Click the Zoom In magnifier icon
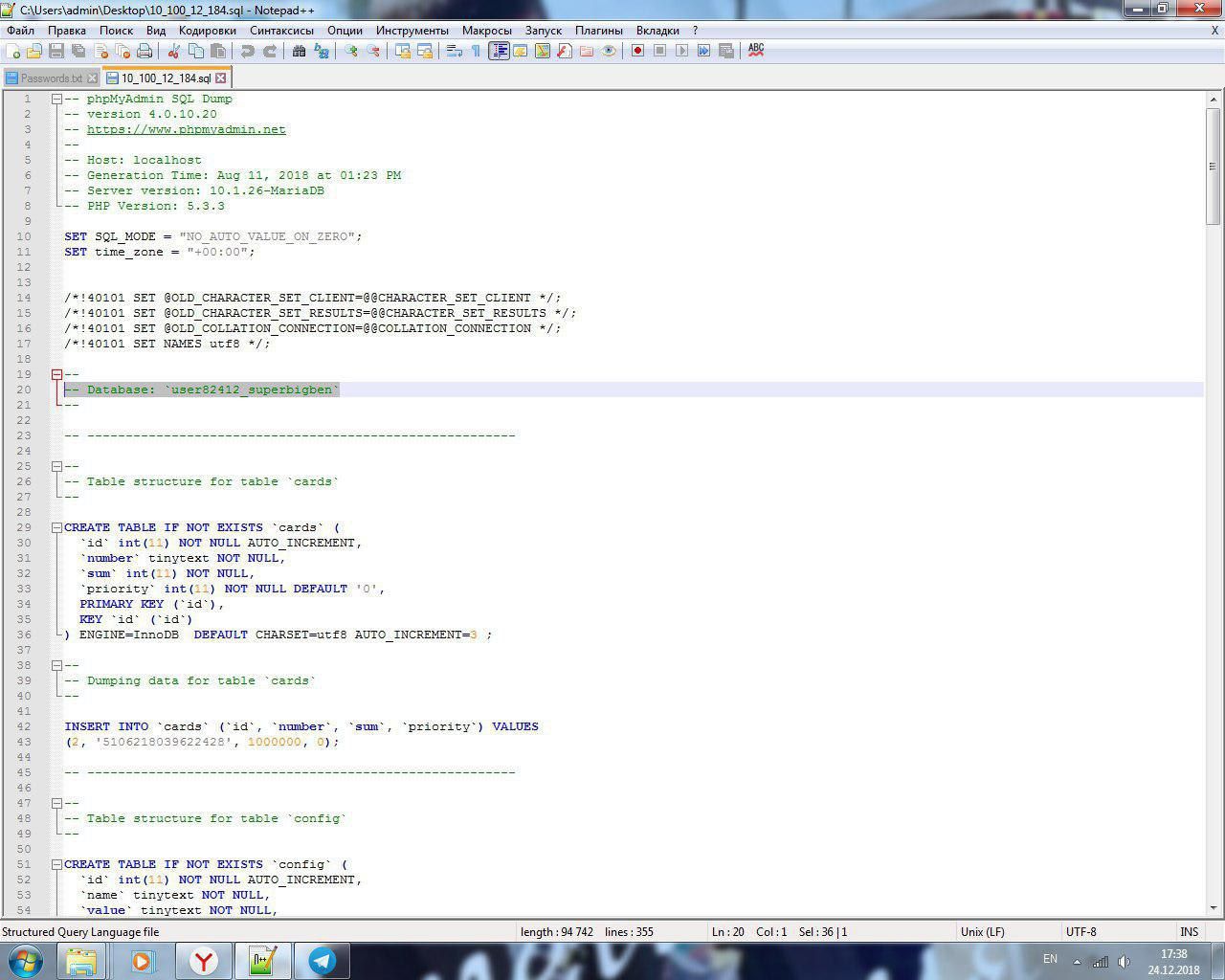 (x=351, y=51)
